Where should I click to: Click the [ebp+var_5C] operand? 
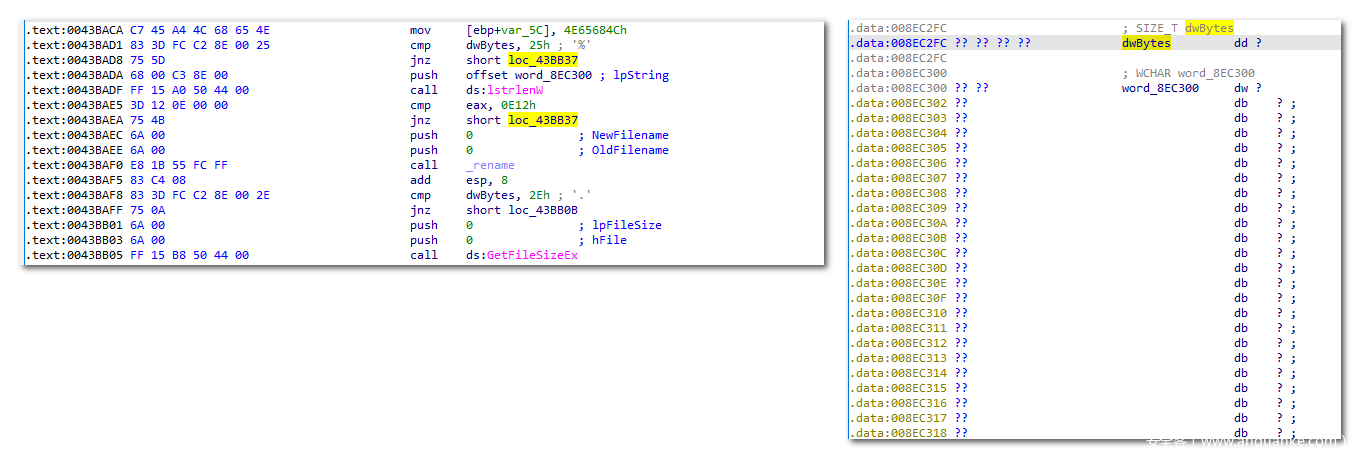coord(511,30)
